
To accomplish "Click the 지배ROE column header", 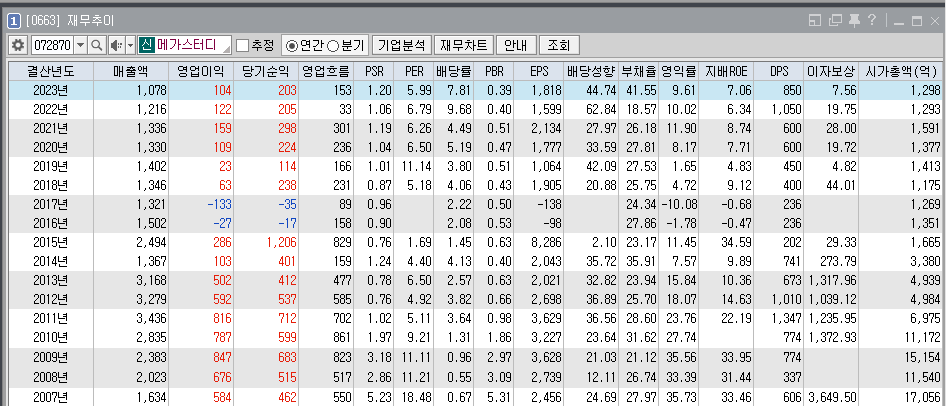I will pos(726,71).
